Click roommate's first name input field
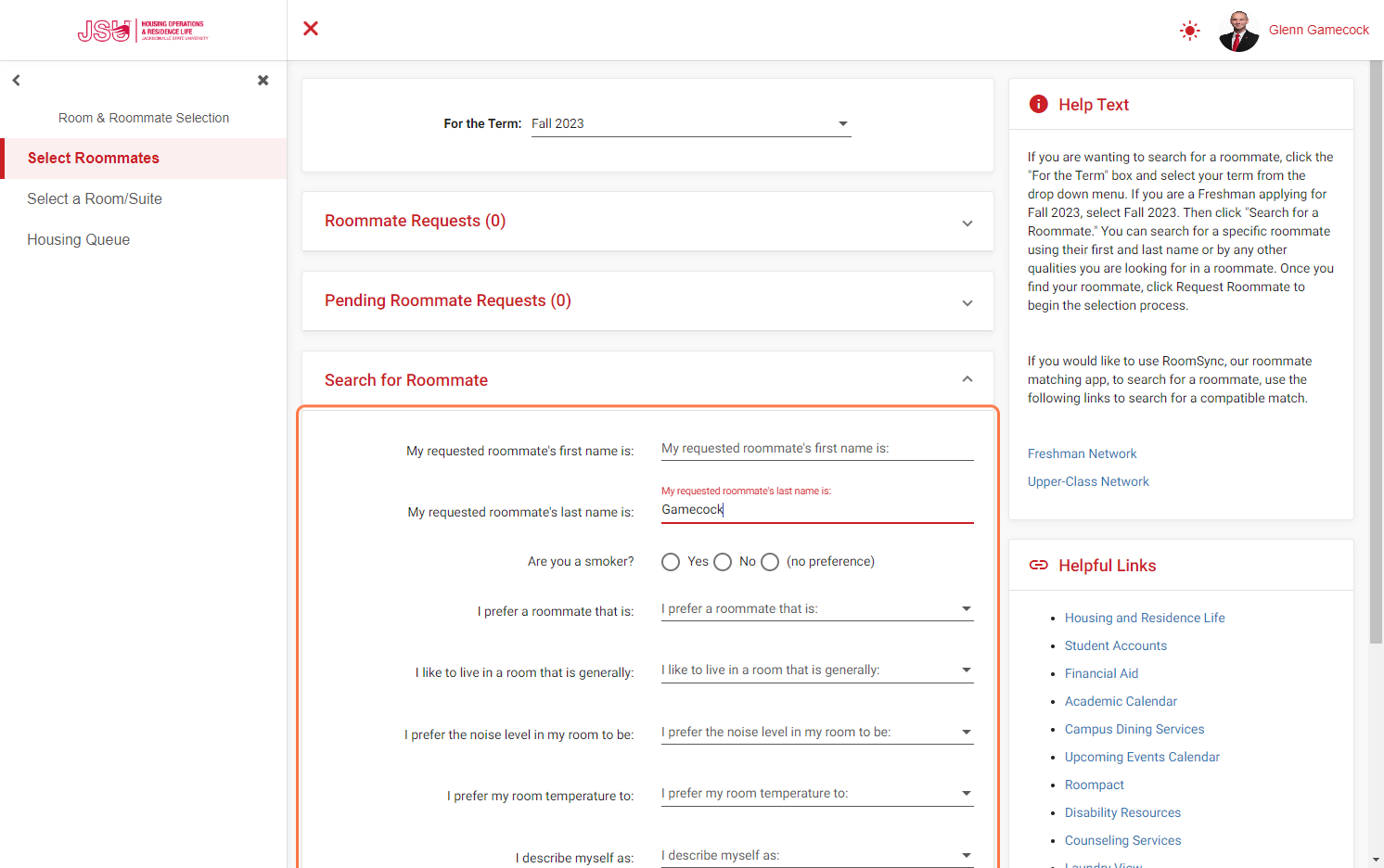 pos(817,449)
